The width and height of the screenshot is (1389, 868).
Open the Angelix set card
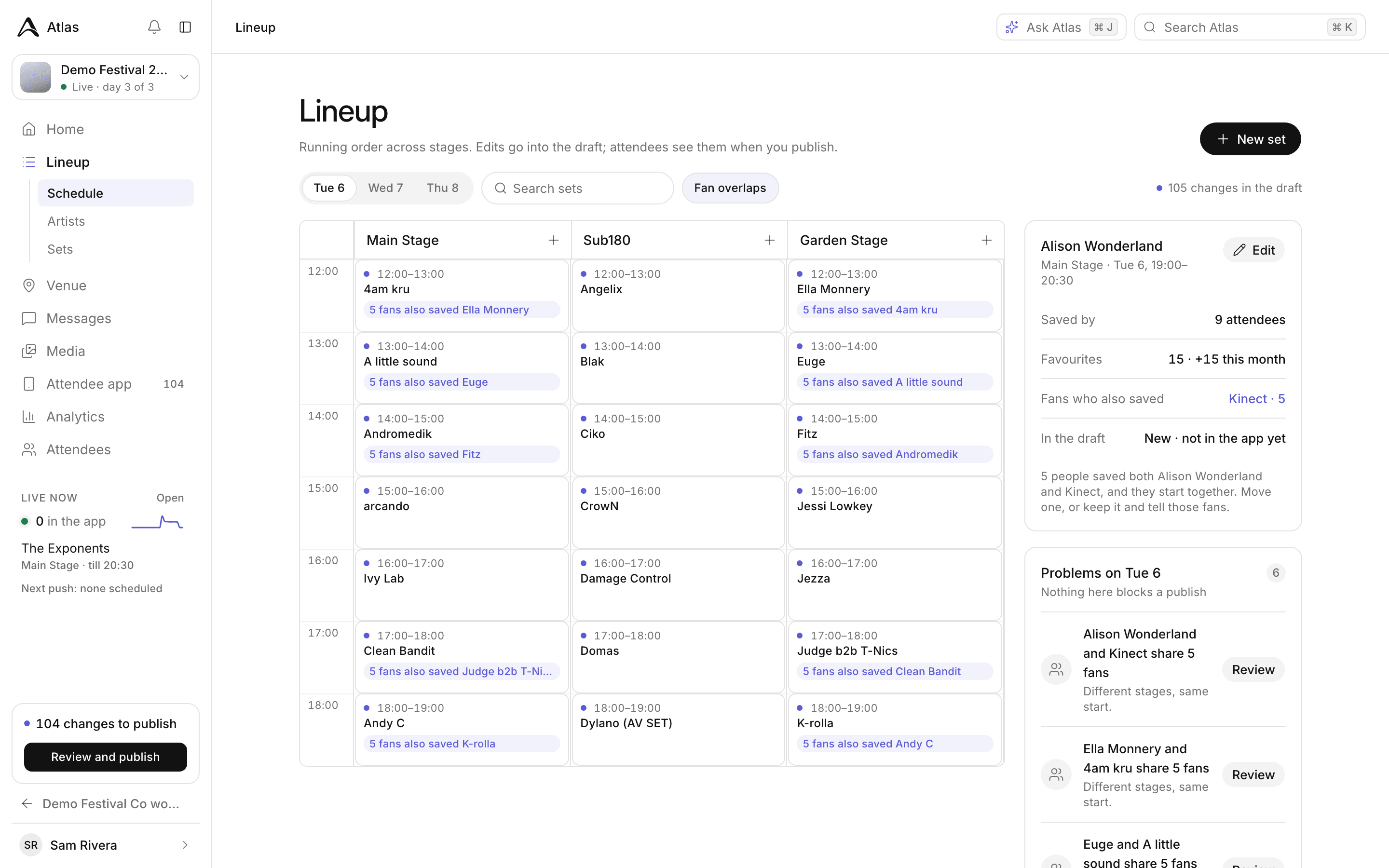(x=678, y=295)
